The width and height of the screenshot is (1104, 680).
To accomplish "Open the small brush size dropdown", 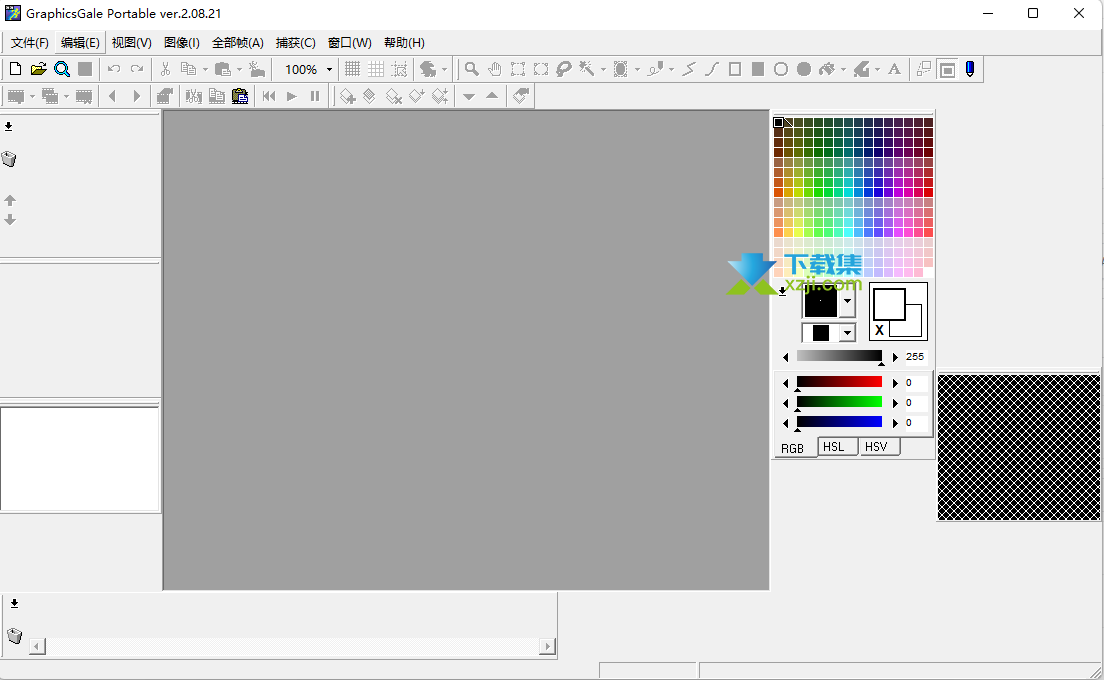I will pos(848,333).
